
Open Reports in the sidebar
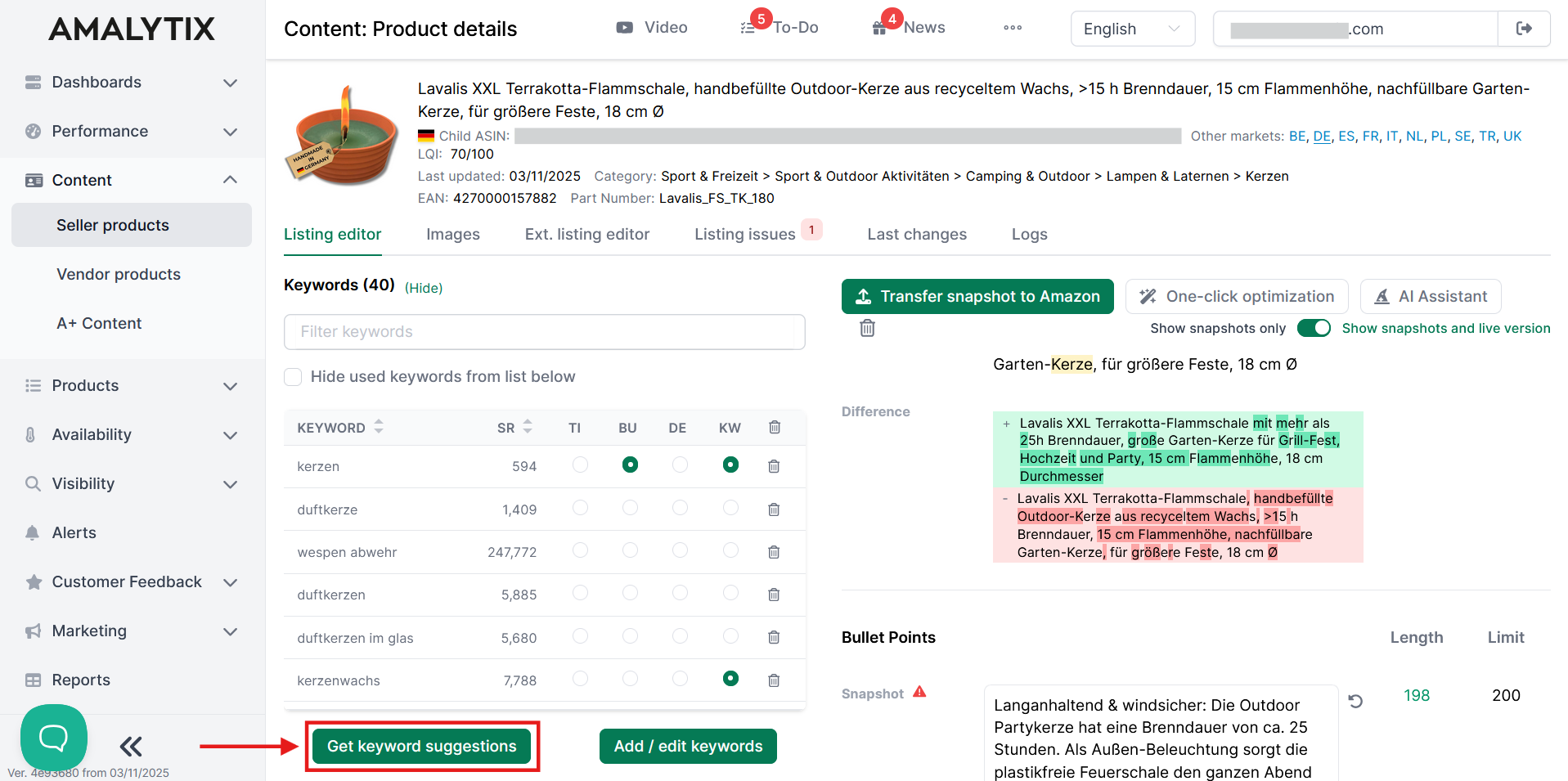(x=80, y=680)
